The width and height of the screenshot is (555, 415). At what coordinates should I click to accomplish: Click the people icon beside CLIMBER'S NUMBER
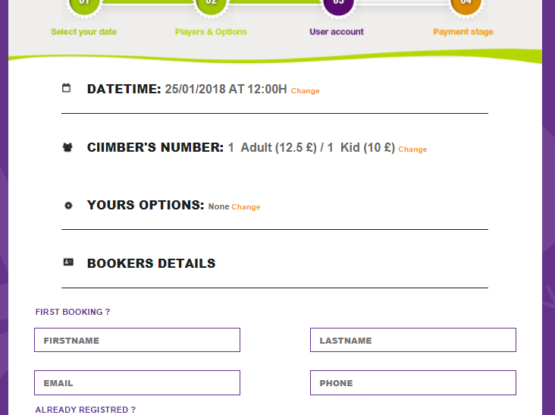[68, 147]
